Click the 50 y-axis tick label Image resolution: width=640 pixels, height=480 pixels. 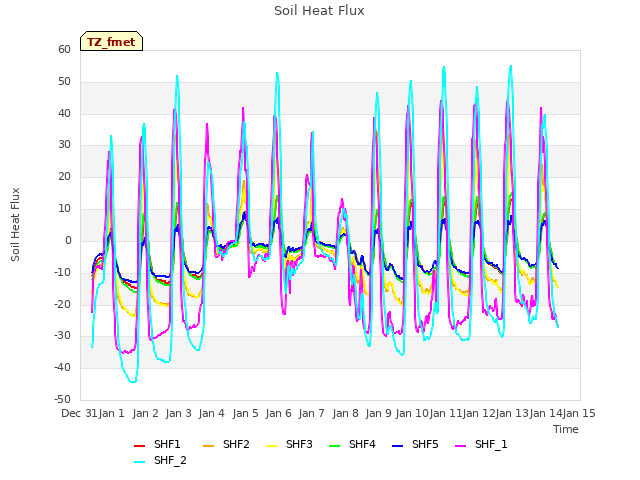point(64,81)
